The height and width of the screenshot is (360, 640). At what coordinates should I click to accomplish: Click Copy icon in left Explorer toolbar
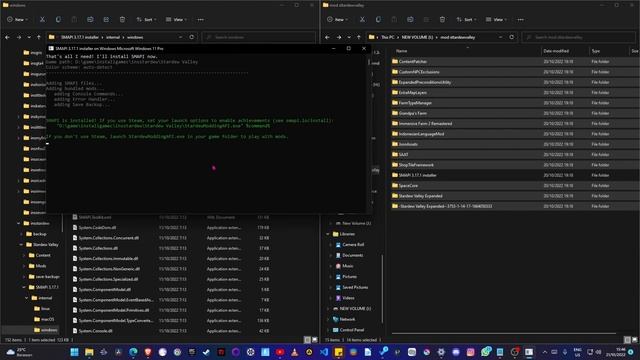click(x=58, y=19)
